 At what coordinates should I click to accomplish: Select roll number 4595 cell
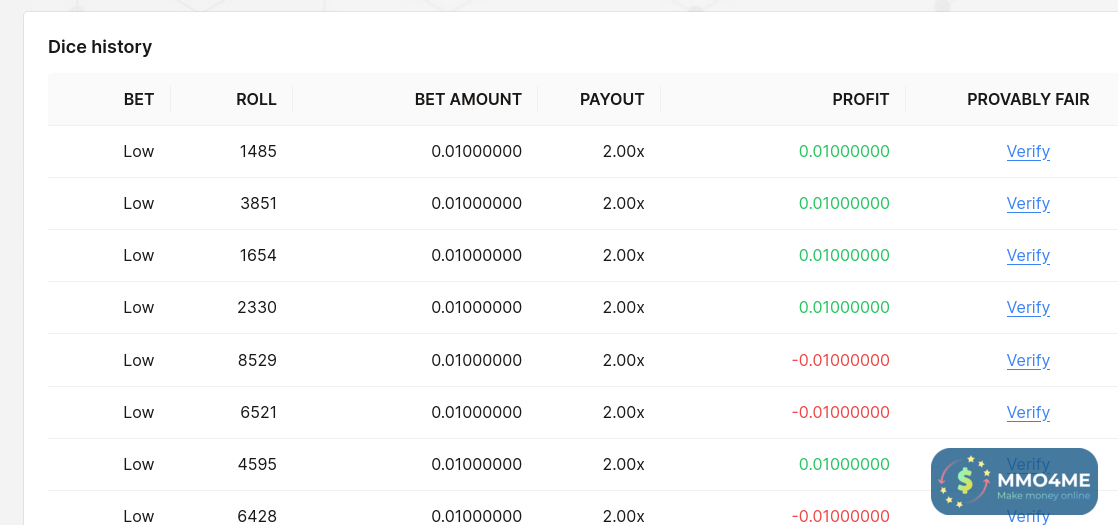257,464
